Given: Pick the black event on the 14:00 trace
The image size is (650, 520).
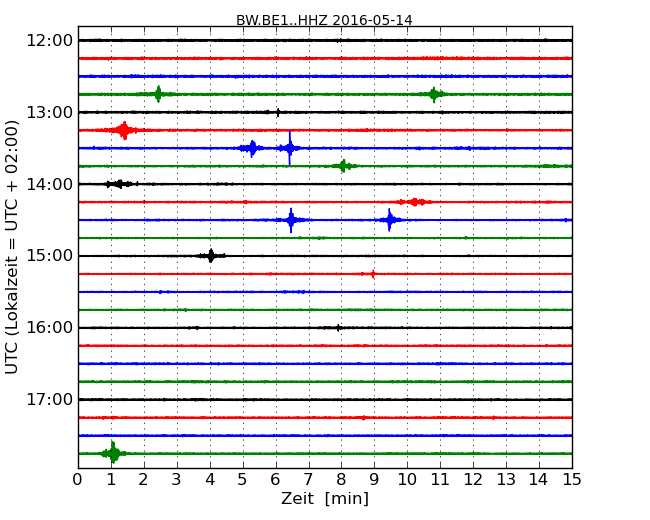Looking at the screenshot, I should pyautogui.click(x=119, y=184).
